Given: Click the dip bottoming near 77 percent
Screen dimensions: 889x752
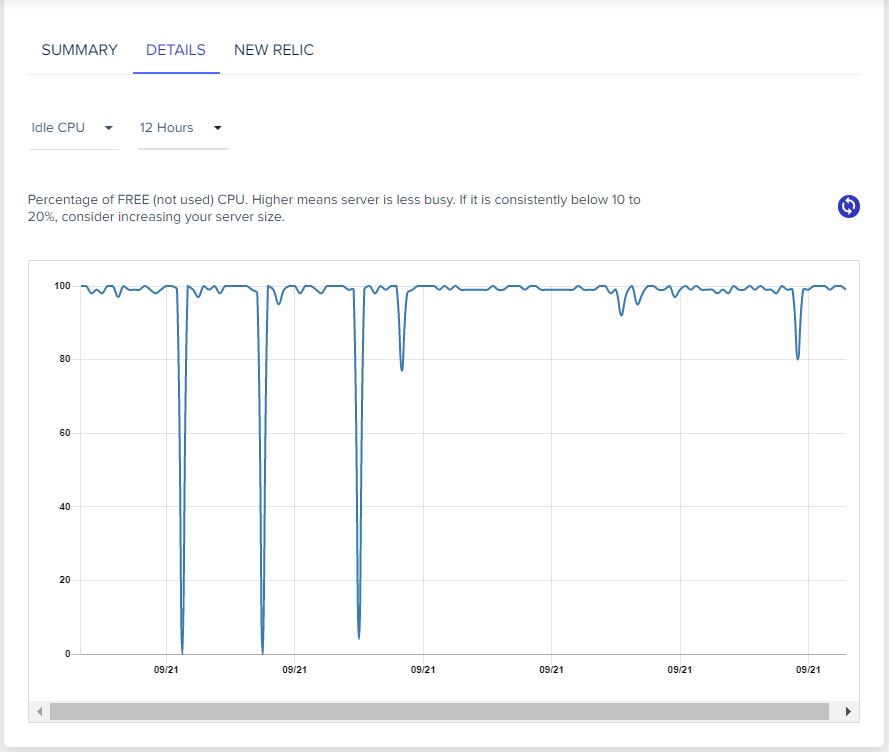Looking at the screenshot, I should (402, 369).
